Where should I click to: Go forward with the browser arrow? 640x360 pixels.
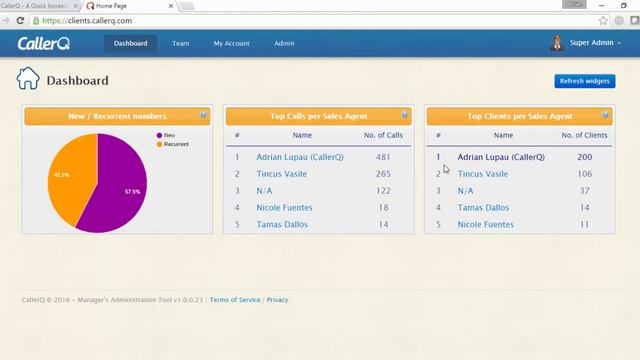click(6, 20)
